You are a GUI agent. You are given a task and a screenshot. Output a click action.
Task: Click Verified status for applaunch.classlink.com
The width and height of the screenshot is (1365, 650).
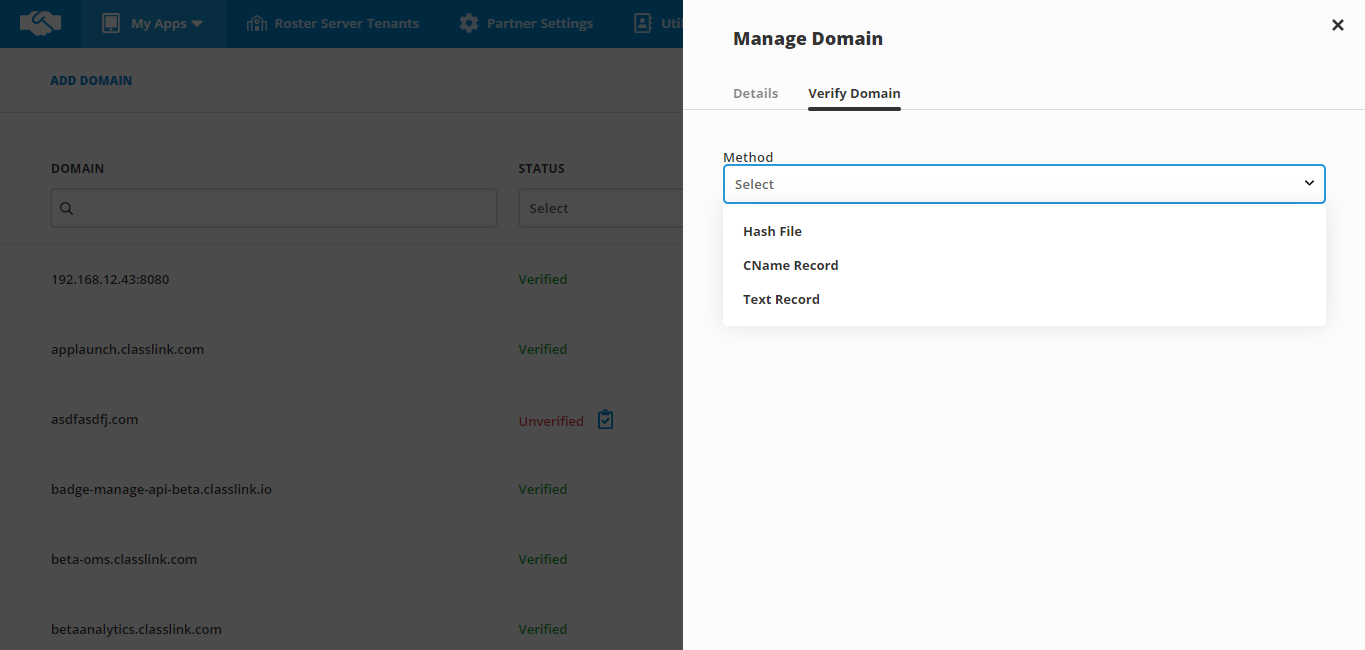coord(543,349)
